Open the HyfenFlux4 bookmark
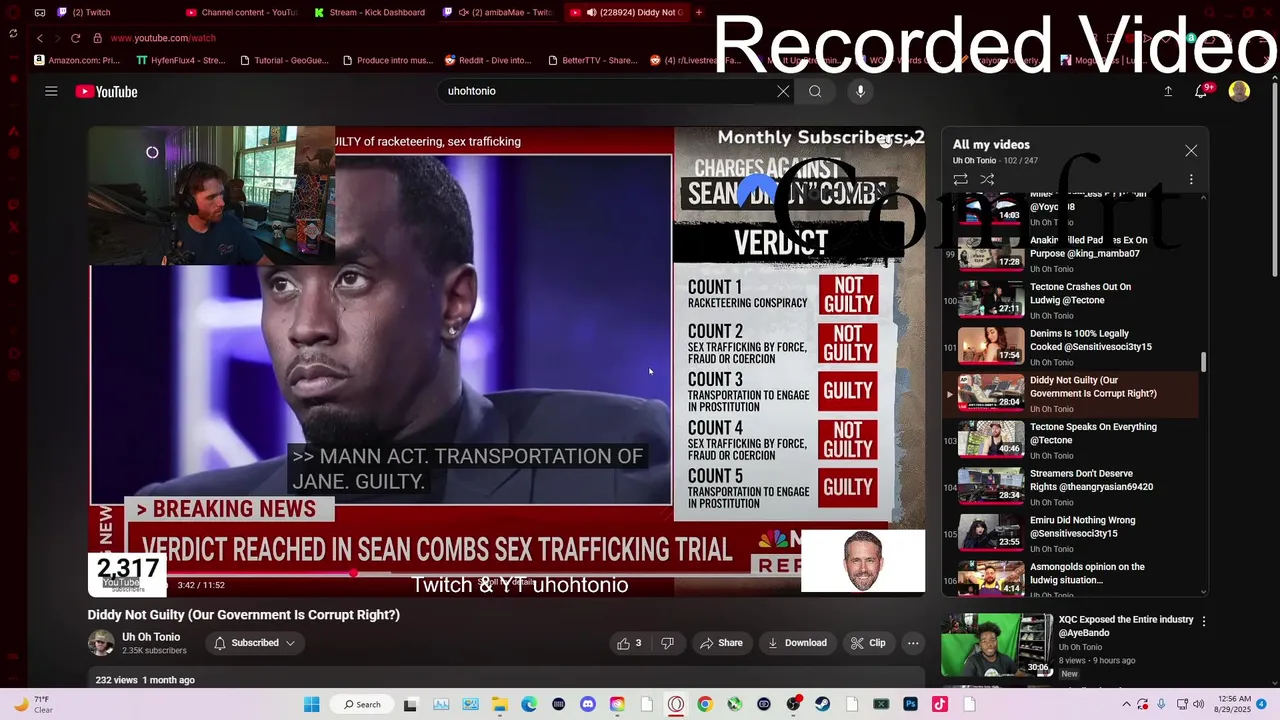 [181, 60]
